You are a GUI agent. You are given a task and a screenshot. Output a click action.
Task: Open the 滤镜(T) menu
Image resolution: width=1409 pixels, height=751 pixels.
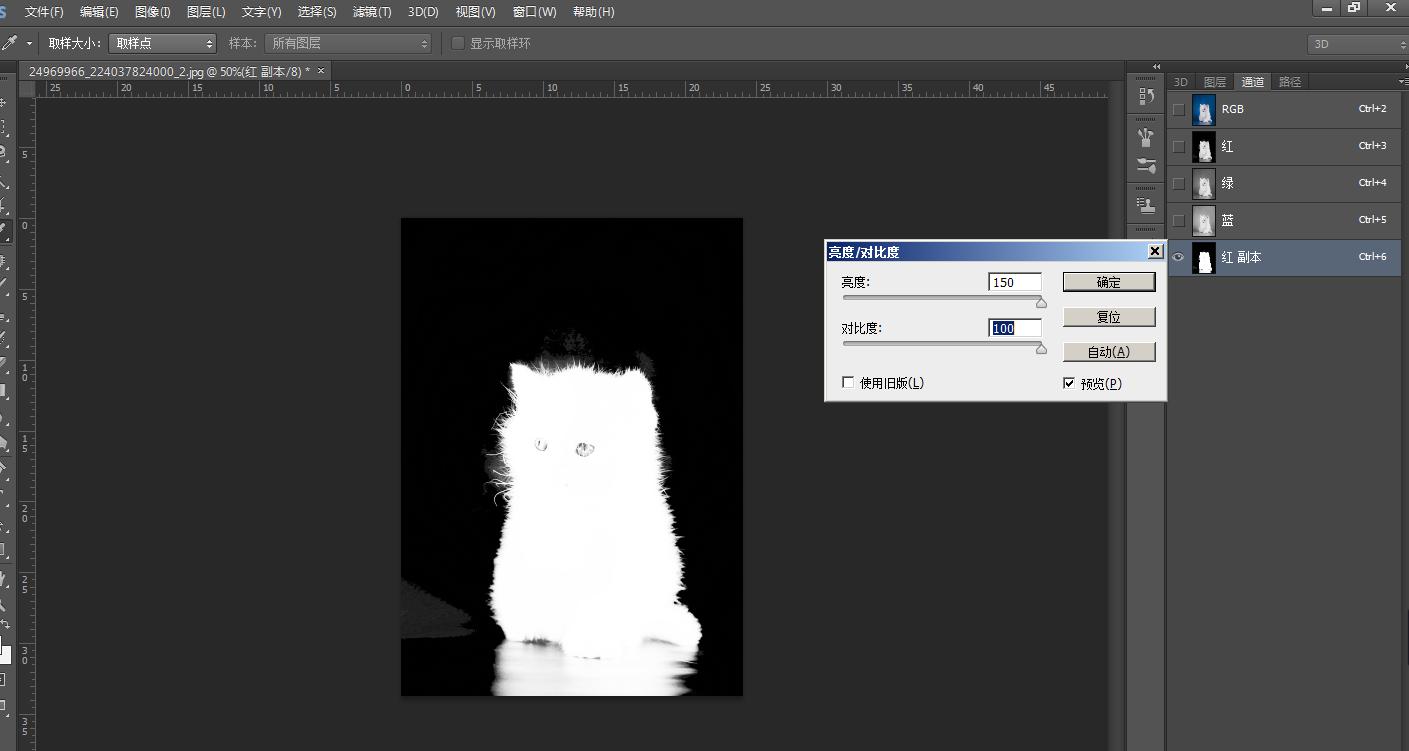point(372,12)
